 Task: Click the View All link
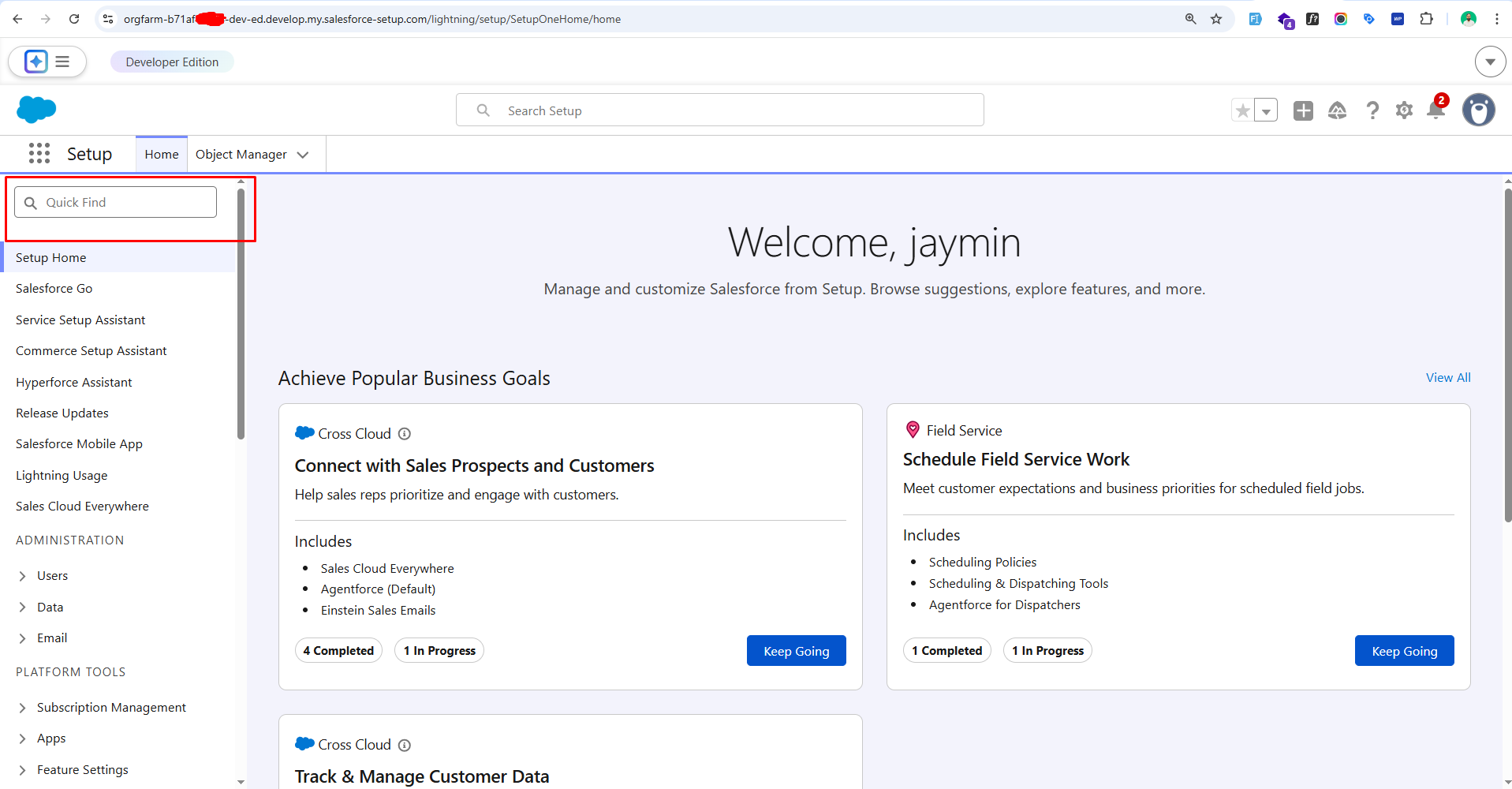tap(1447, 378)
